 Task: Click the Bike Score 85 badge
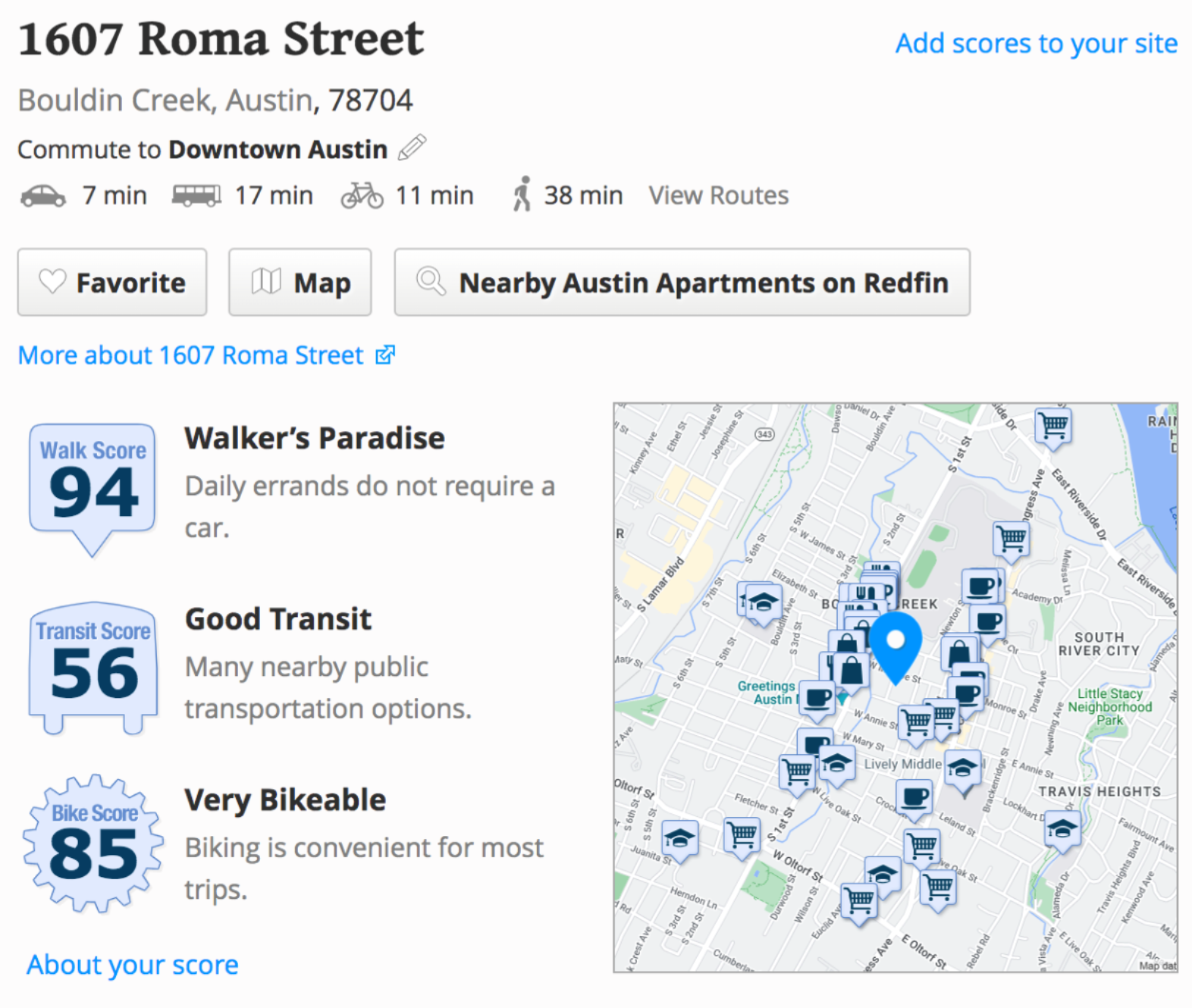(x=93, y=843)
